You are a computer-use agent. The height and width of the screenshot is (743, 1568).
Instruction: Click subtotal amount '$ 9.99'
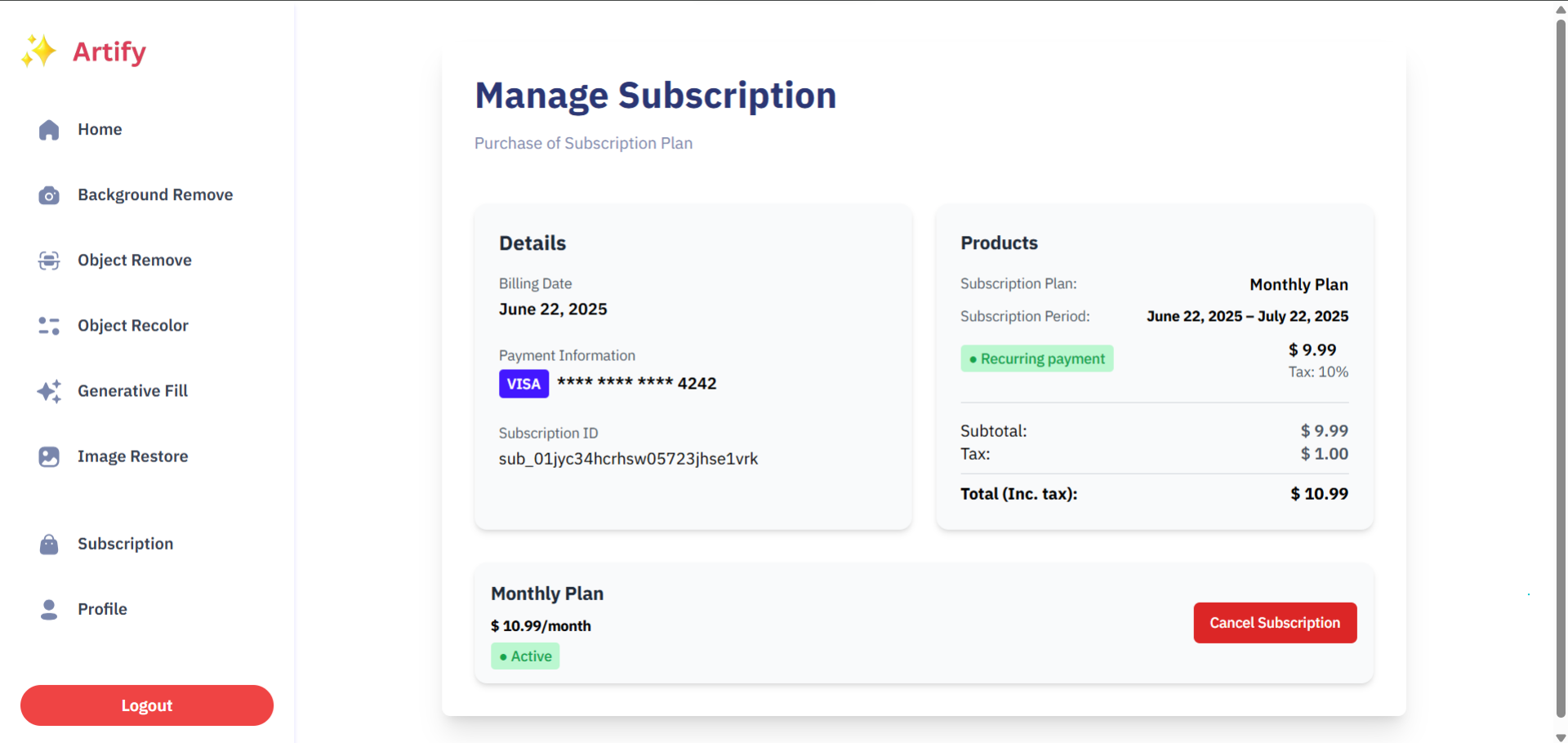1325,430
